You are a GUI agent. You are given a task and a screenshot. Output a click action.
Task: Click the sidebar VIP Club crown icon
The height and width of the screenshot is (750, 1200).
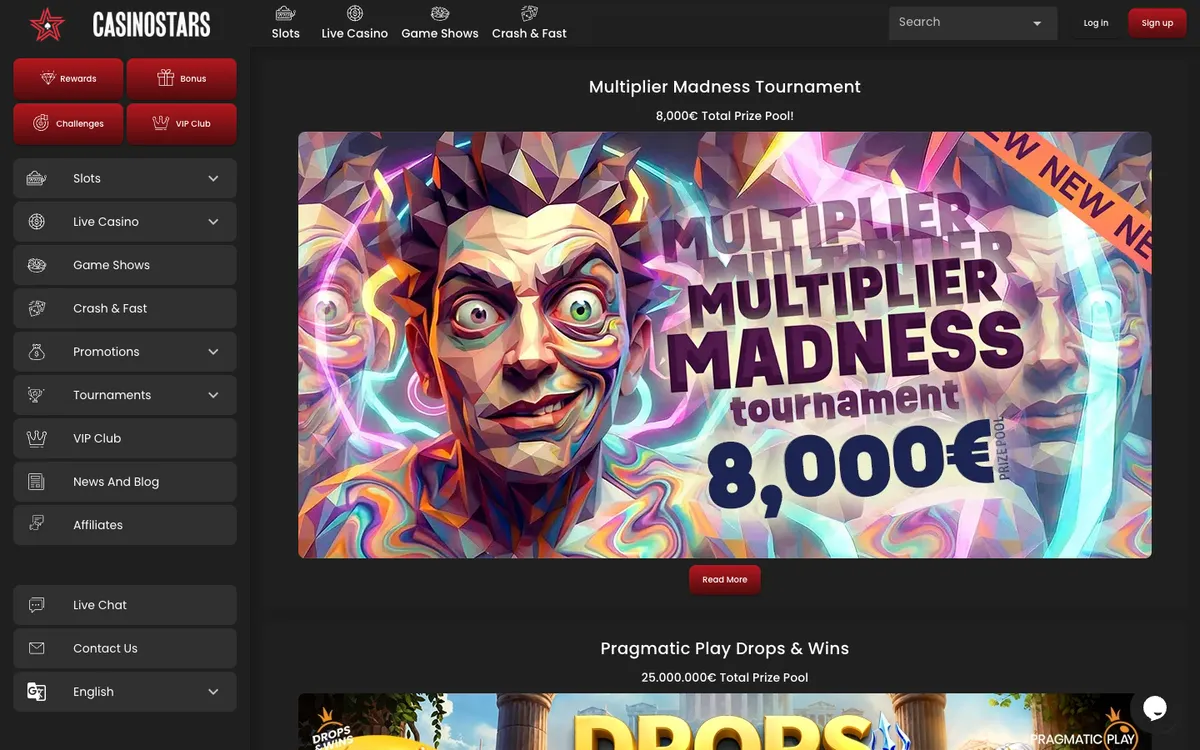click(37, 438)
